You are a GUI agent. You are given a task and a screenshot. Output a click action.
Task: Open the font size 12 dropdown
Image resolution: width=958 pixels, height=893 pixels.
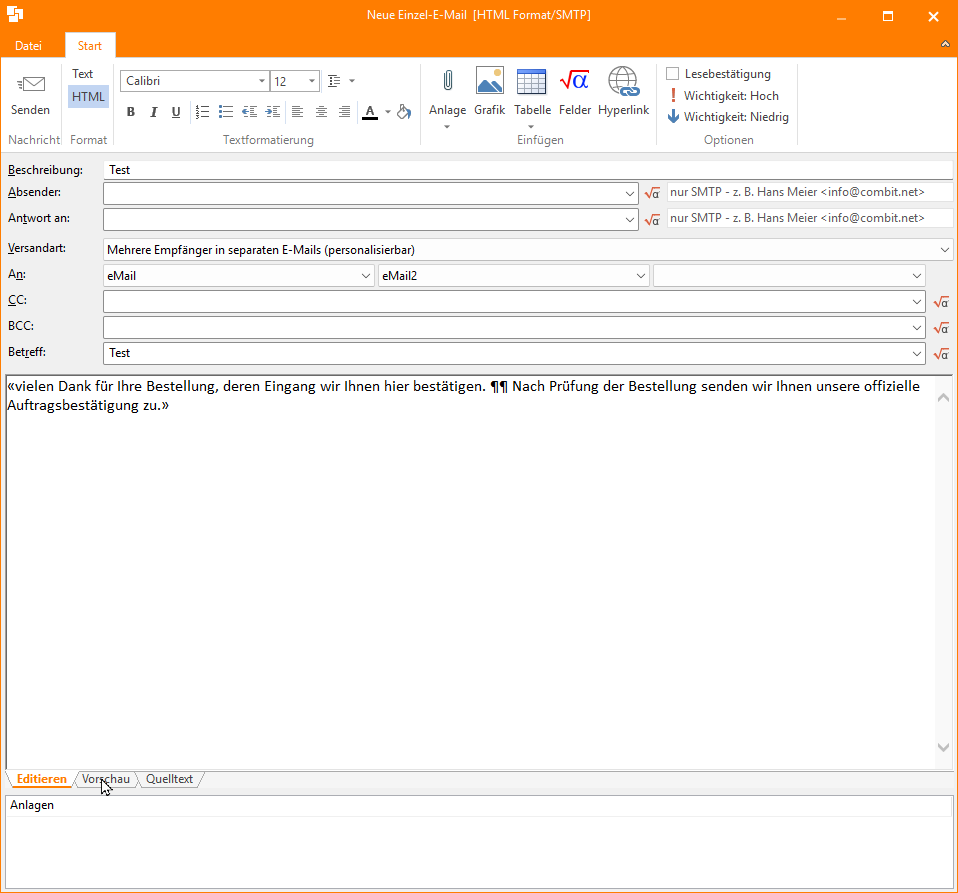[312, 81]
